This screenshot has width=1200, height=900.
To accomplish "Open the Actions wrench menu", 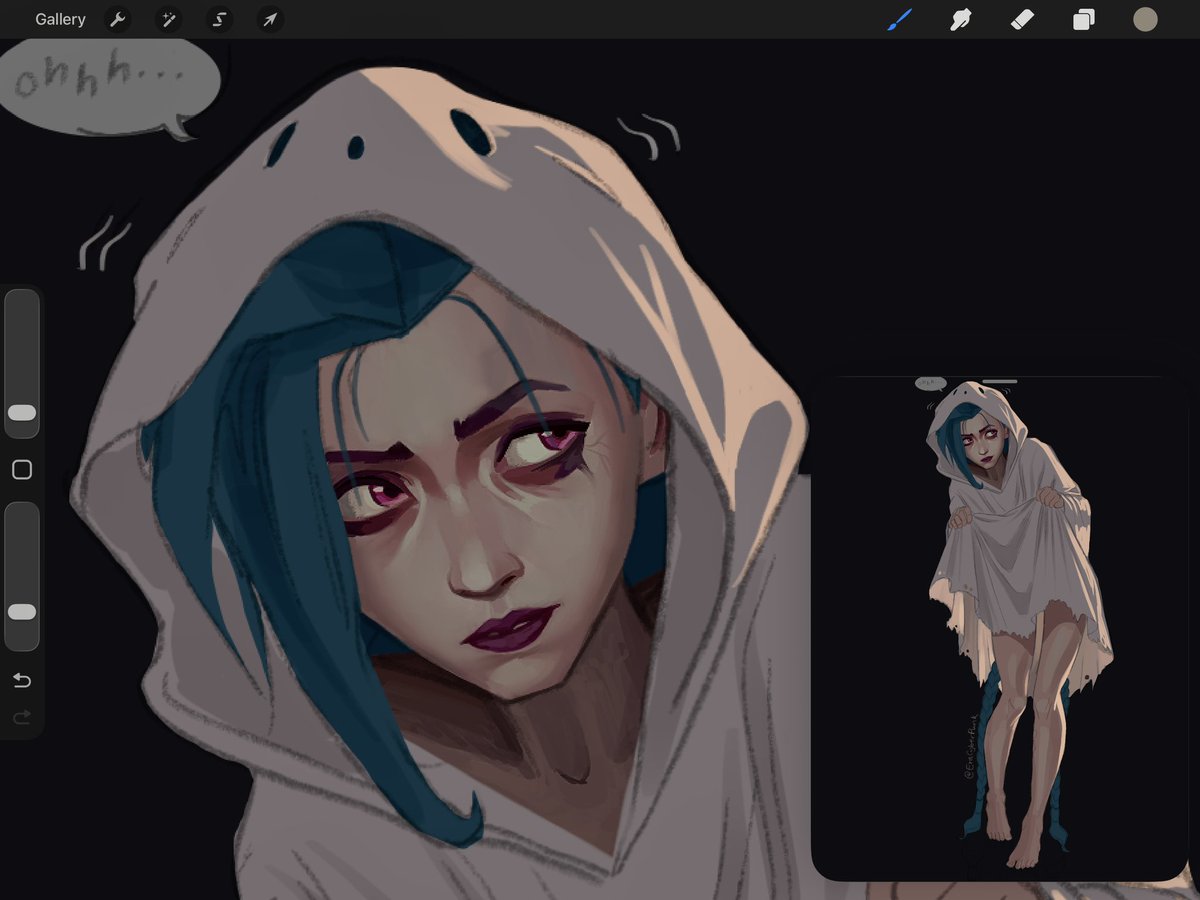I will click(x=118, y=20).
